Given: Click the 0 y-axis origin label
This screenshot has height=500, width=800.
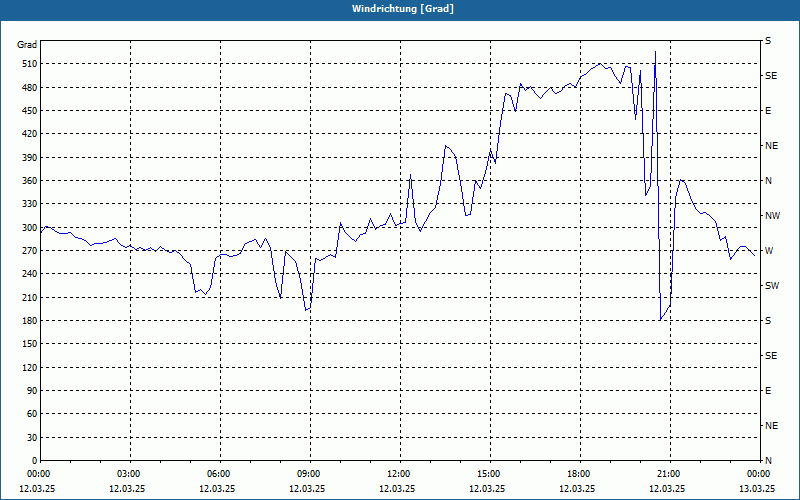Looking at the screenshot, I should coord(35,461).
